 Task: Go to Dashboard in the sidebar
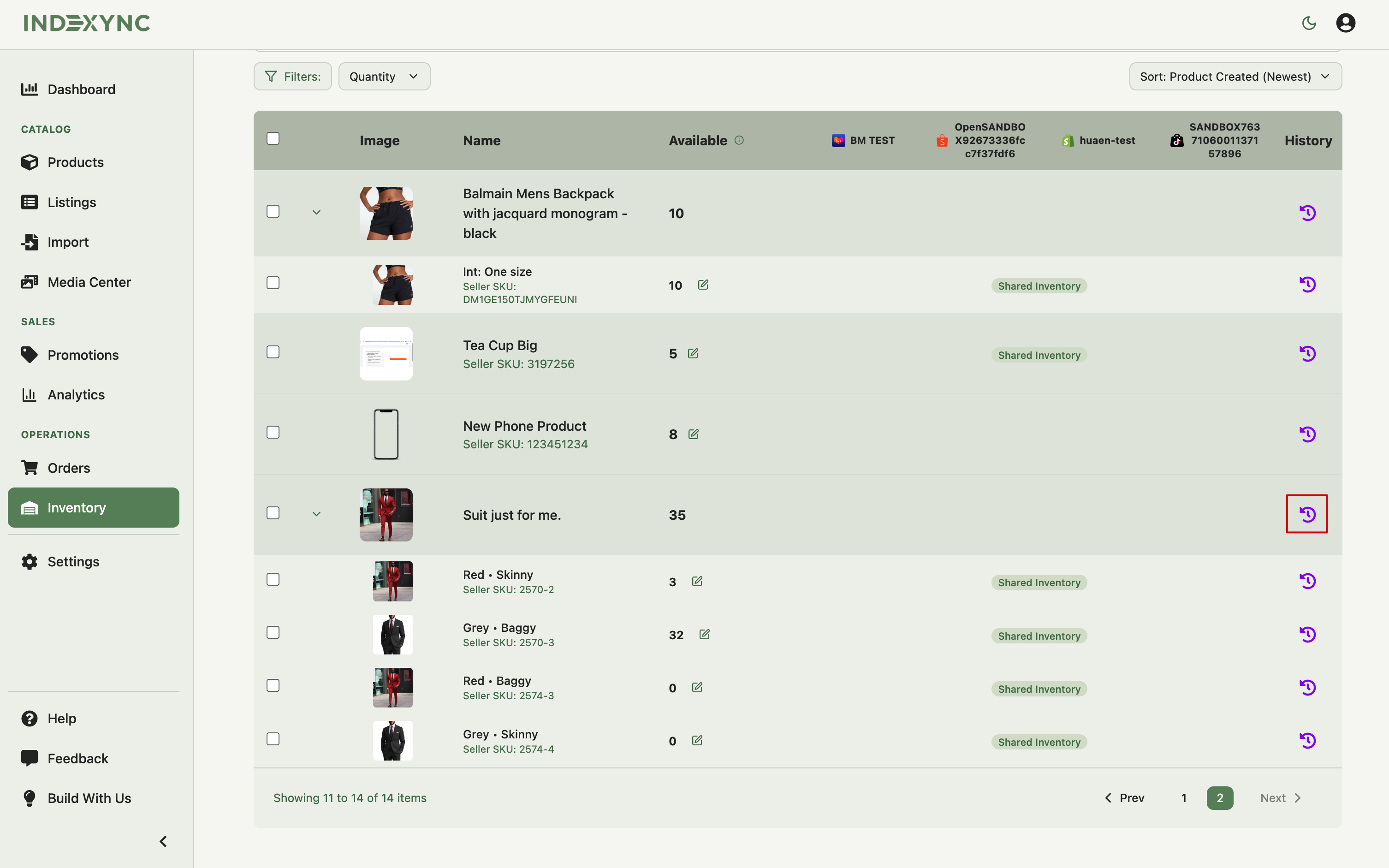pyautogui.click(x=94, y=89)
